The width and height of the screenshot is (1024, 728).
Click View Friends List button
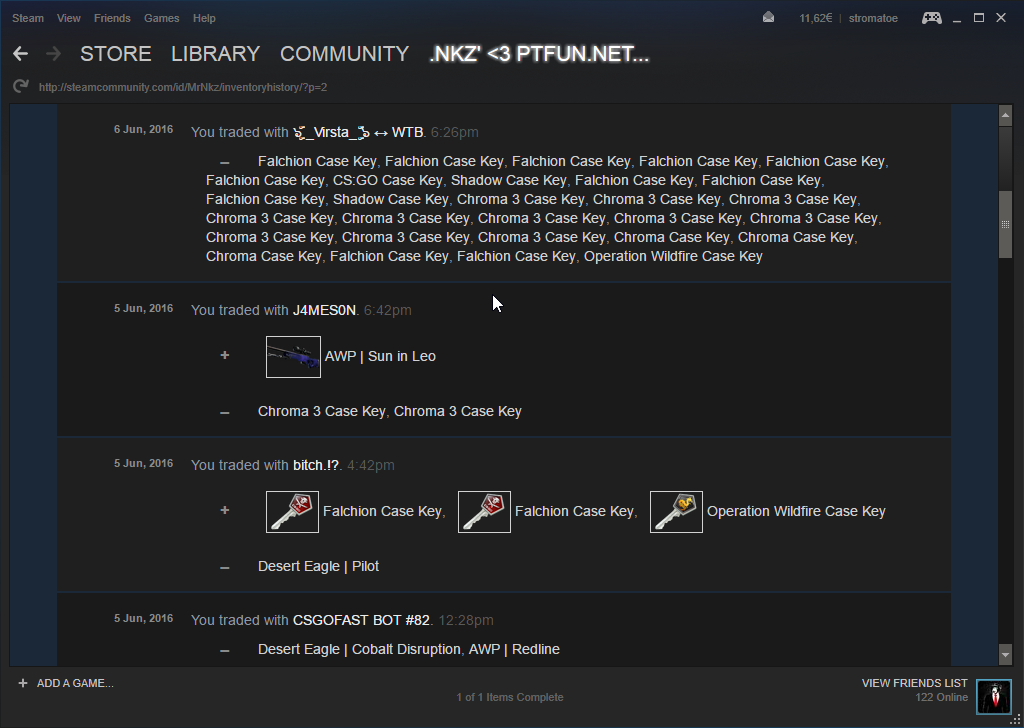coord(914,683)
